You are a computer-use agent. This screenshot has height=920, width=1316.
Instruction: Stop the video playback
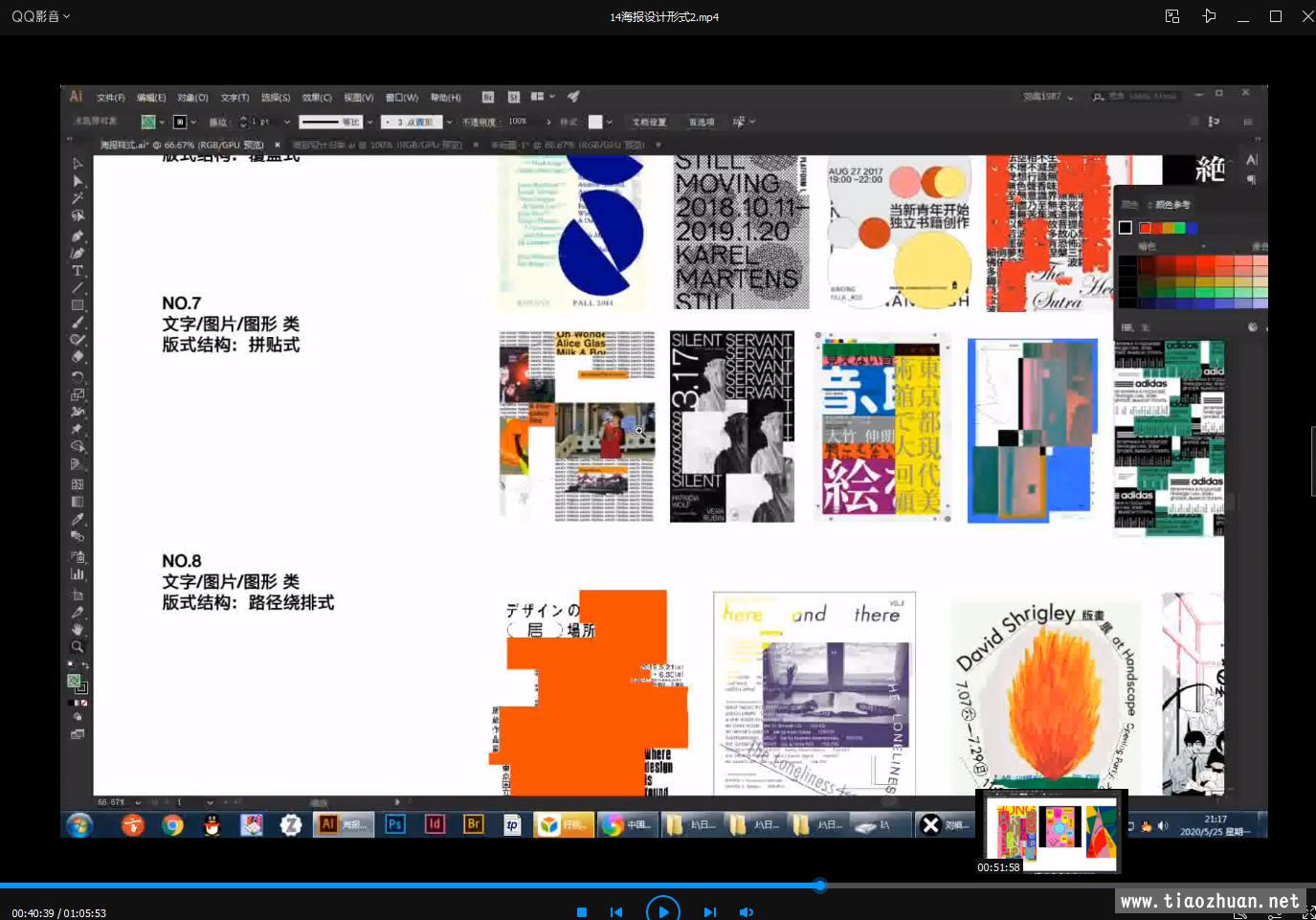(x=581, y=912)
